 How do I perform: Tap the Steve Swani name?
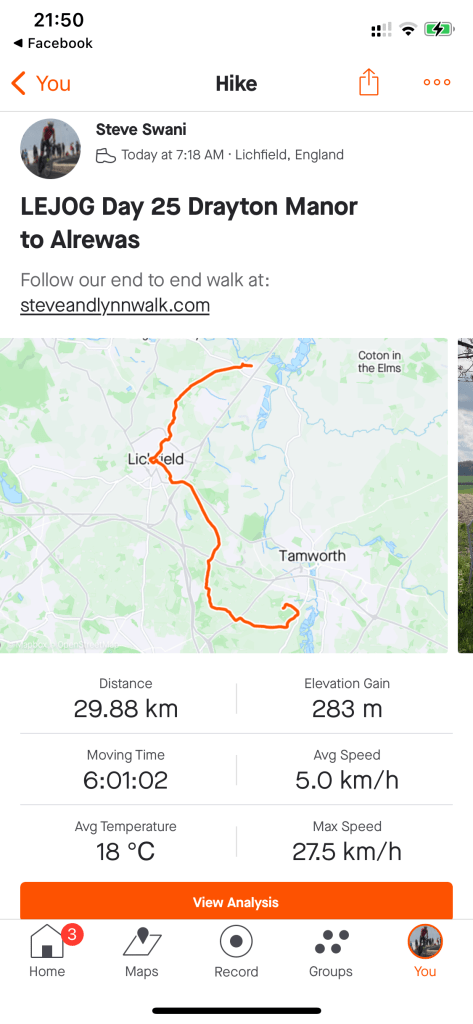tap(141, 129)
